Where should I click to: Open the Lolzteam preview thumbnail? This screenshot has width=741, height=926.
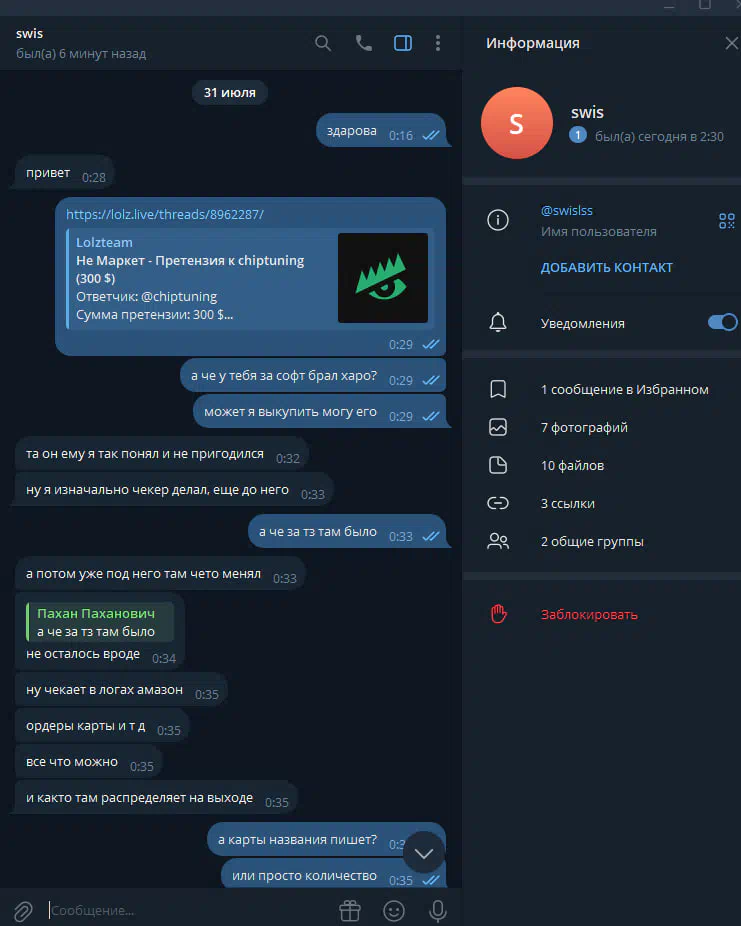coord(383,278)
